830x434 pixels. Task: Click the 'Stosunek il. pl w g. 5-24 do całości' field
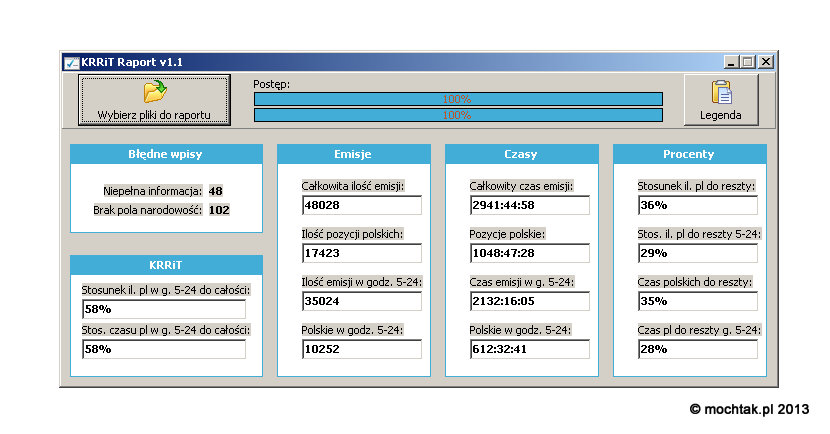164,309
